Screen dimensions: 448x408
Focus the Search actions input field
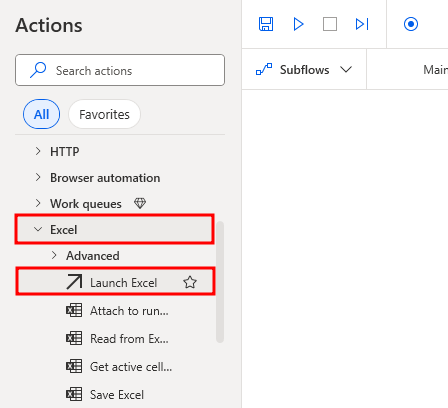(120, 70)
